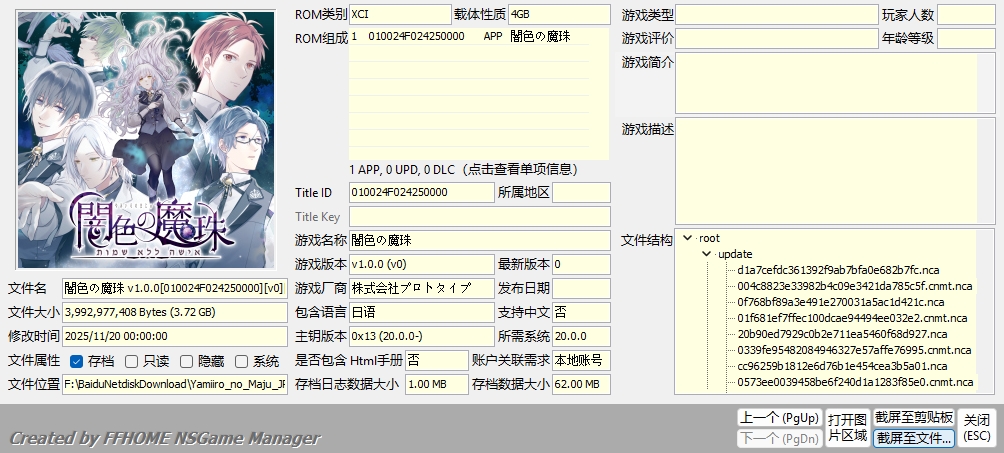Save screenshot to file 截屏至文件...
This screenshot has height=453, width=1004.
(914, 438)
